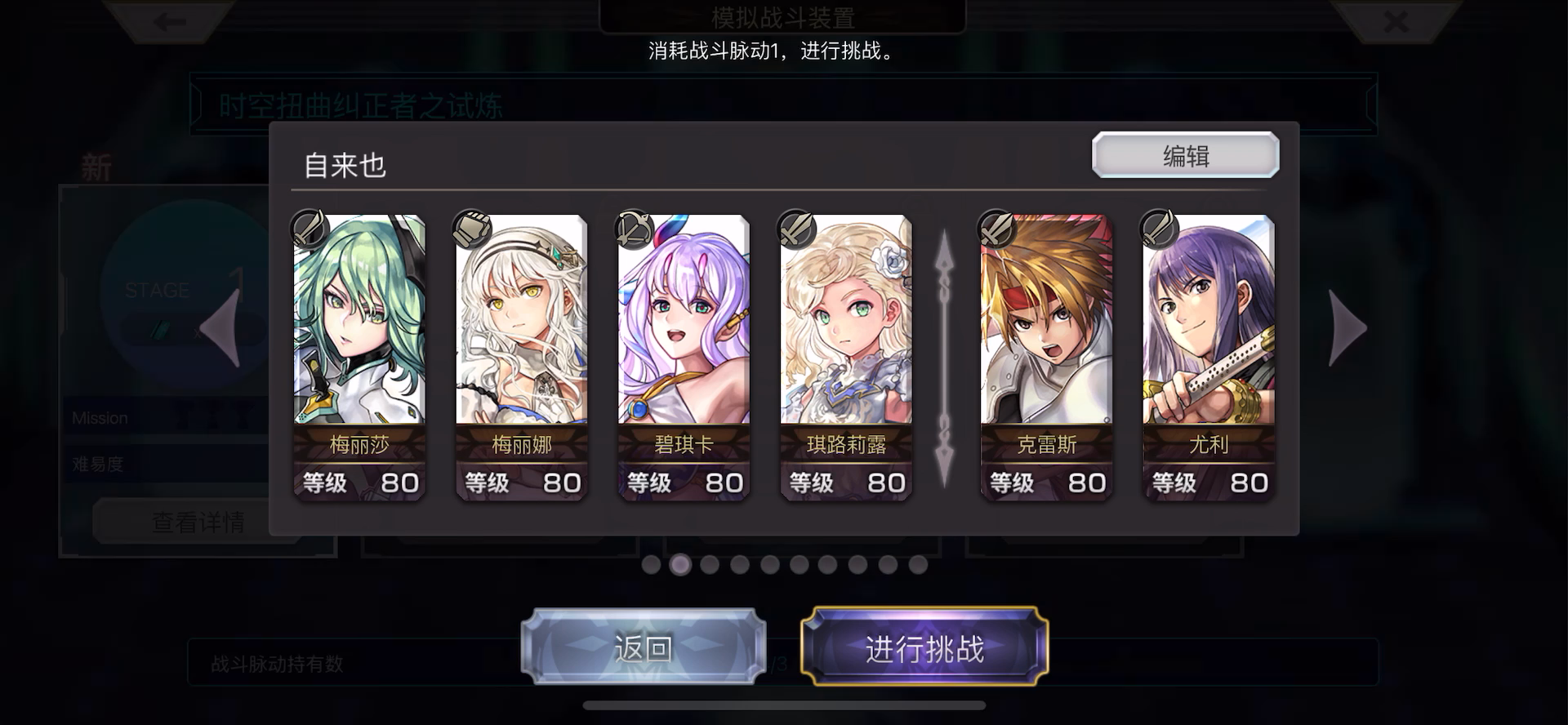Click 进行挑战 to start the challenge
The image size is (1568, 725).
[924, 647]
